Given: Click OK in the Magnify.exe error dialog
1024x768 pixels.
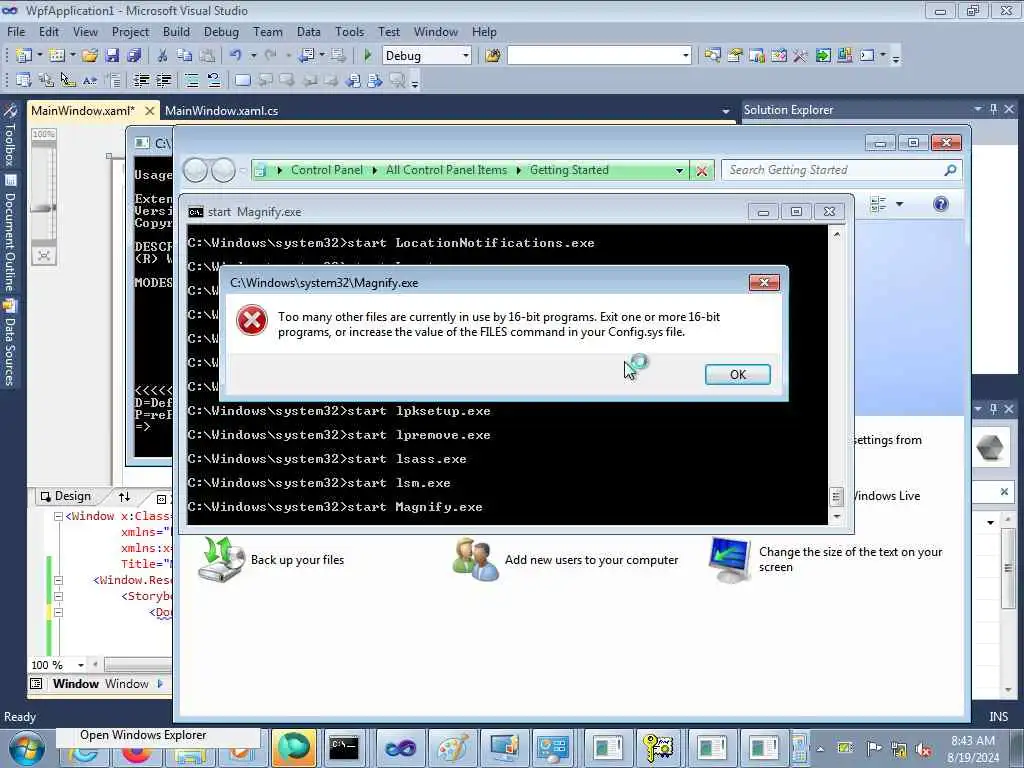Looking at the screenshot, I should coord(737,374).
